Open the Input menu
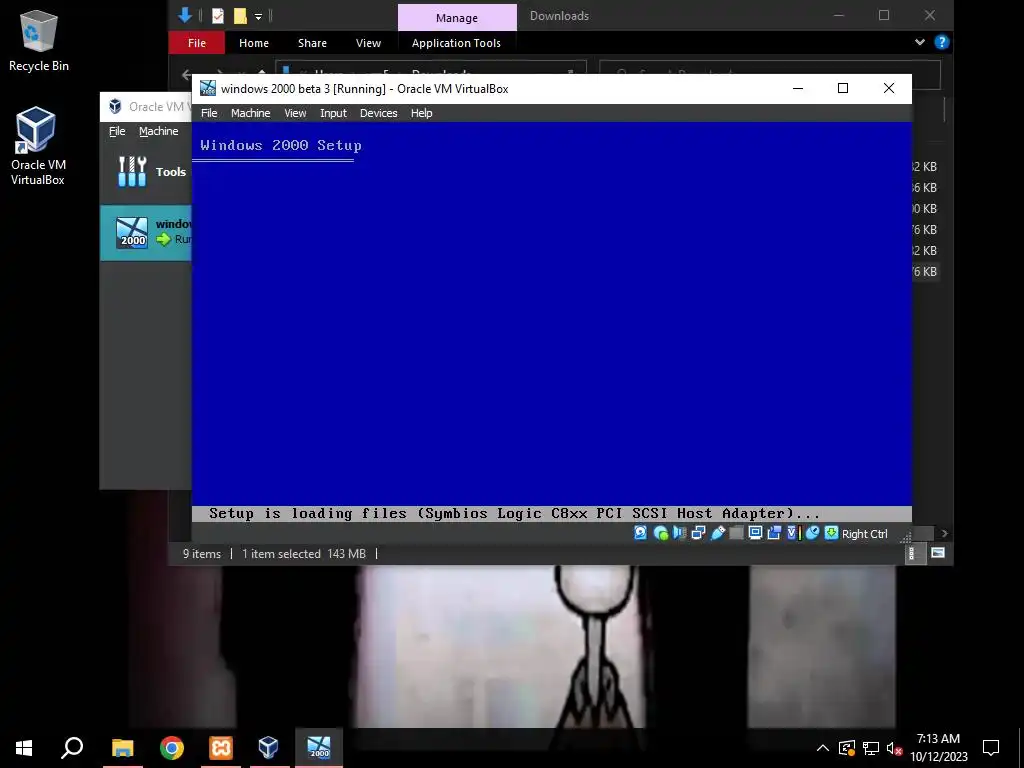Viewport: 1024px width, 768px height. [333, 113]
